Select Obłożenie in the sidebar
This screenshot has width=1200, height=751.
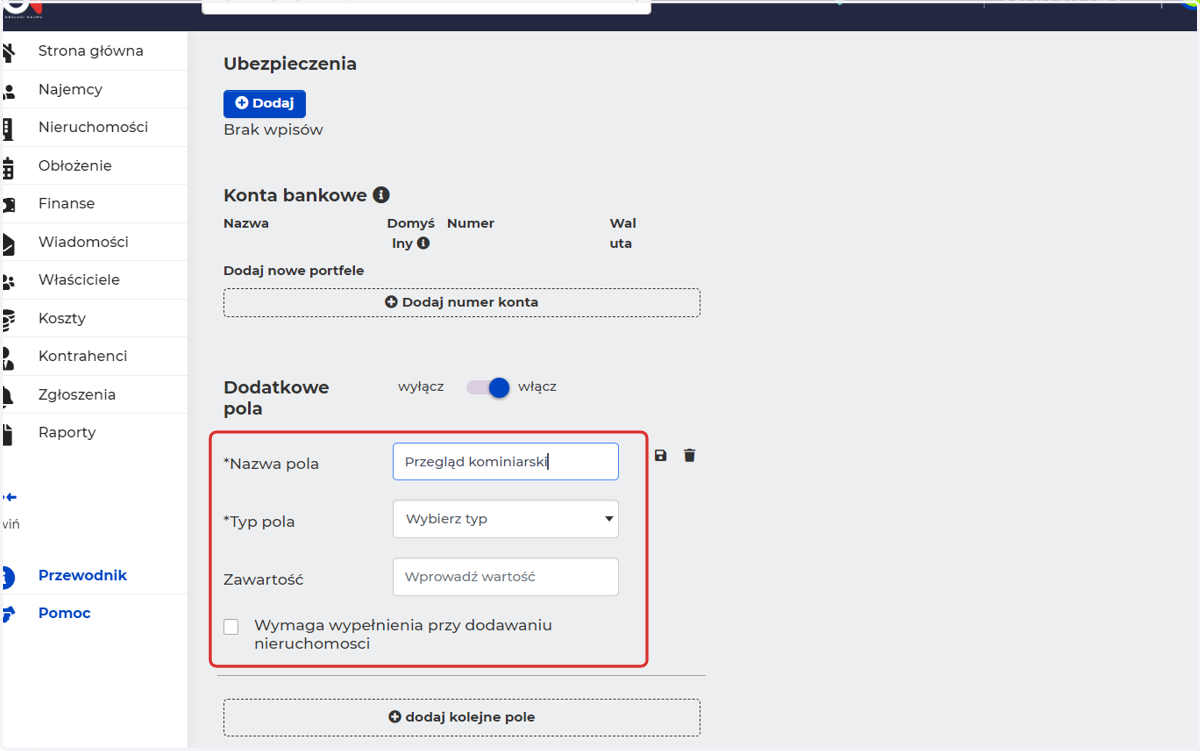75,165
